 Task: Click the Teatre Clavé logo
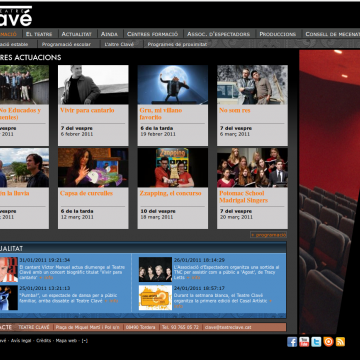click(16, 16)
